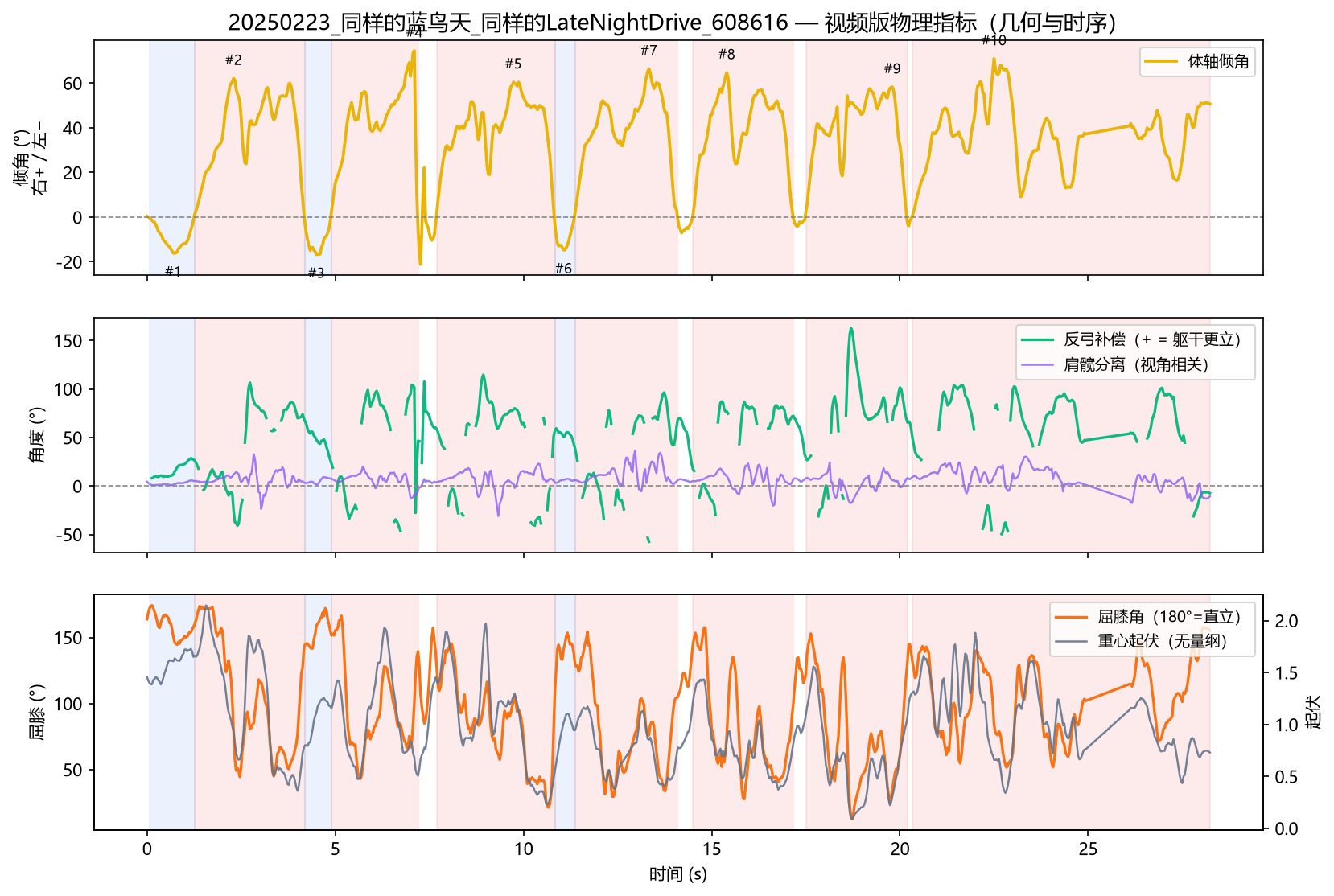This screenshot has width=1334, height=896.
Task: Click the 时间 (s) x-axis label
Action: [x=678, y=874]
